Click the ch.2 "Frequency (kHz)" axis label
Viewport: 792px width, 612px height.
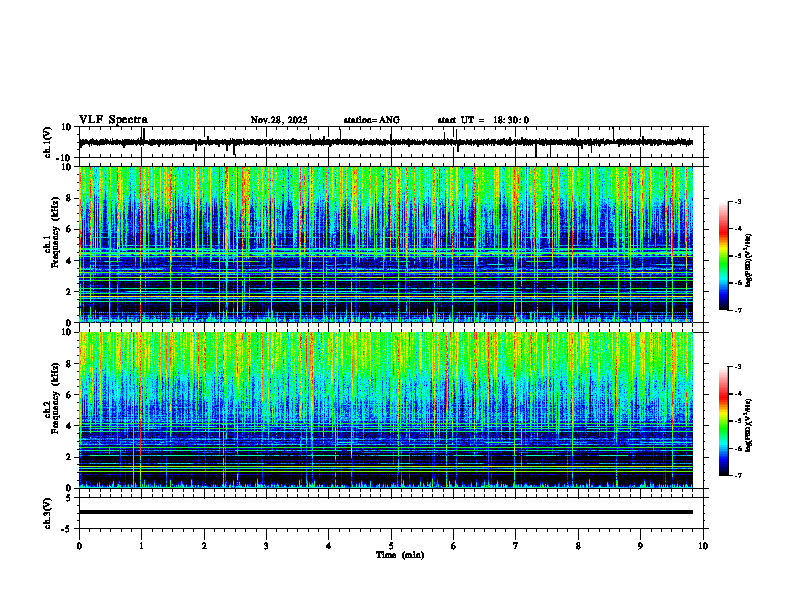coord(55,398)
